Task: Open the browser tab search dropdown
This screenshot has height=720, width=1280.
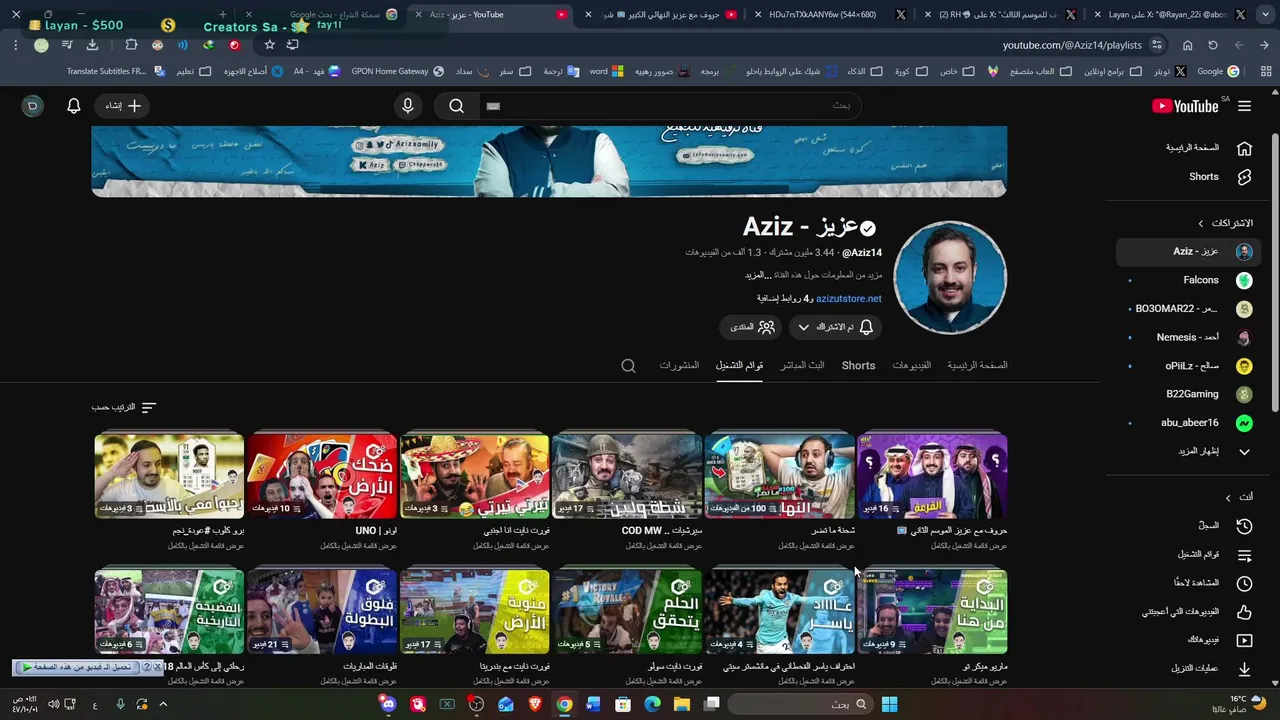Action: (x=1264, y=15)
